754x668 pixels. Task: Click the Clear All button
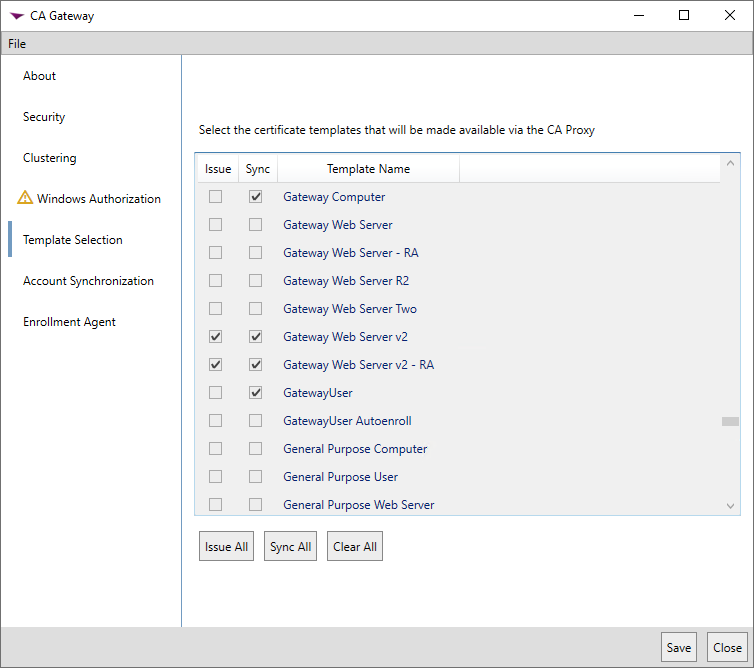(355, 547)
